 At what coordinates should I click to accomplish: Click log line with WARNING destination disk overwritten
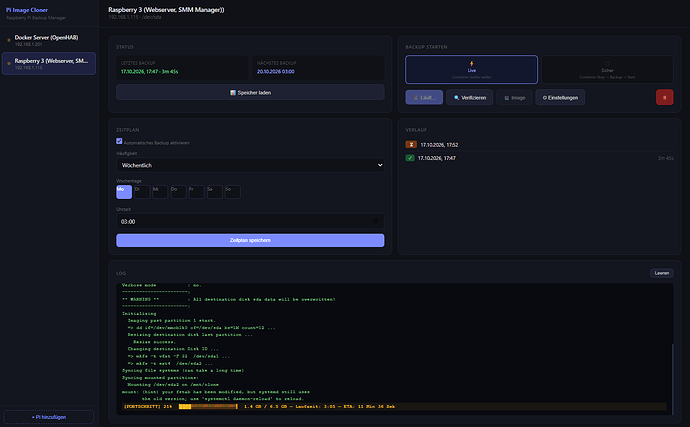click(228, 299)
